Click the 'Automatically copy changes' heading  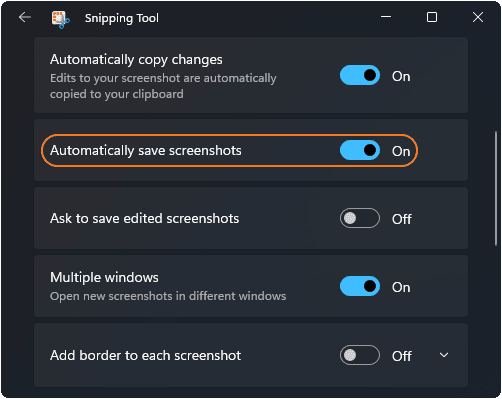point(136,60)
